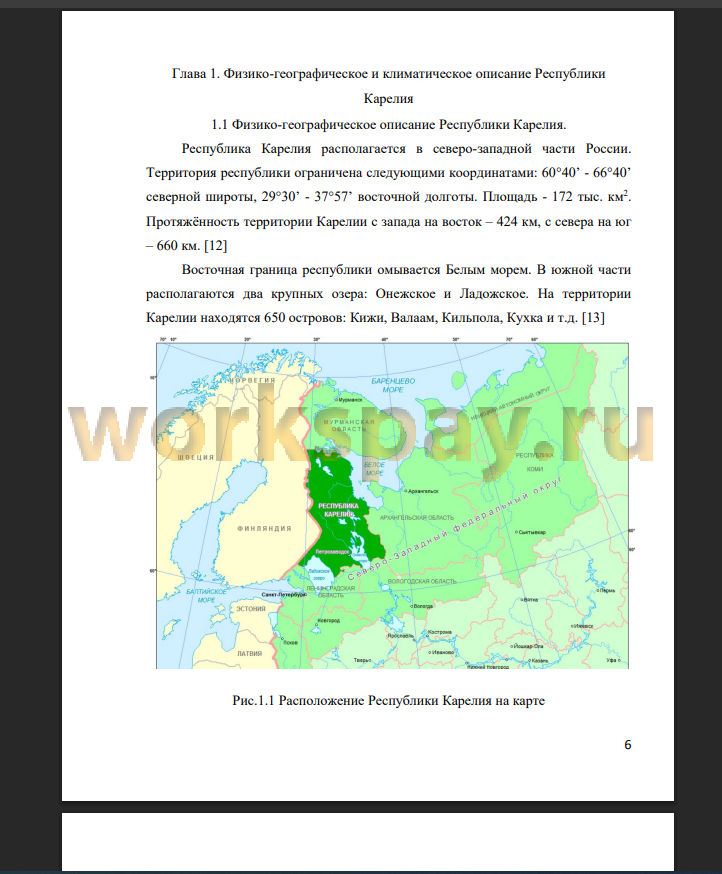Click the map label 'ЛАТВИЯ'

(249, 653)
